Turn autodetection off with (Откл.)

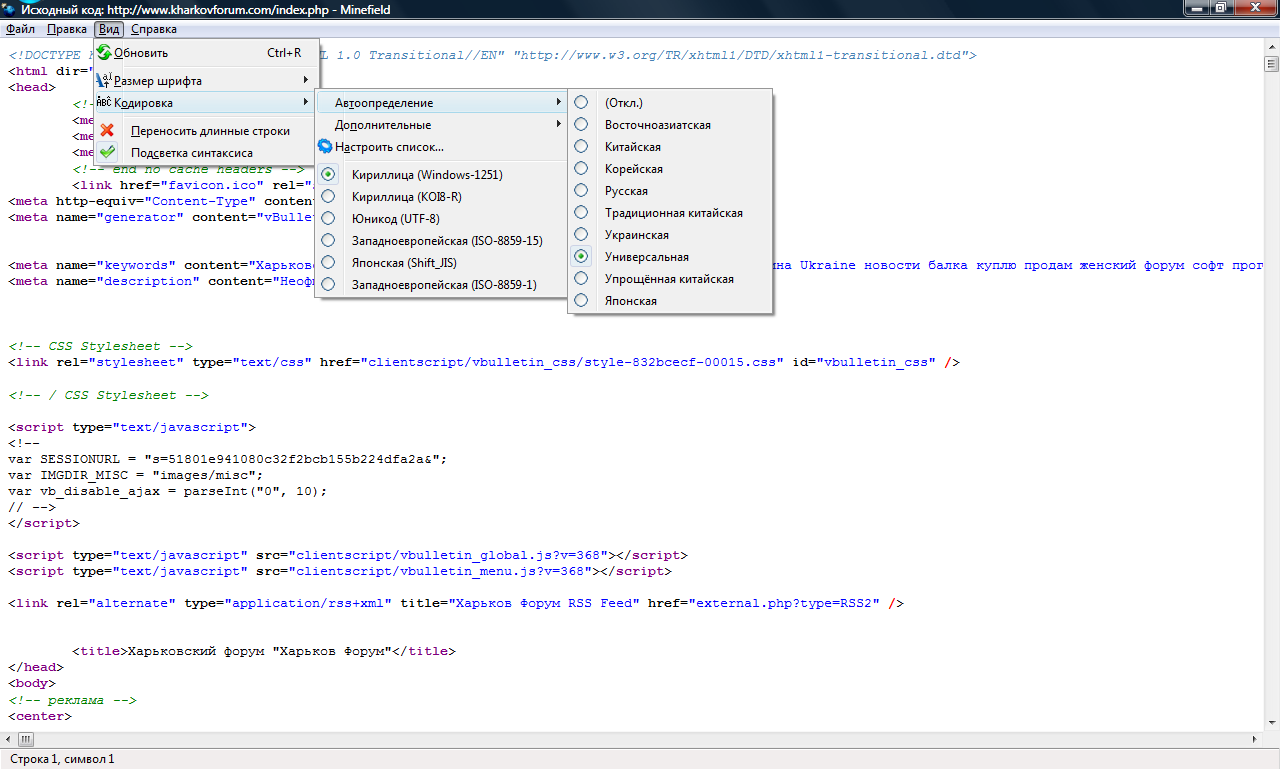click(670, 103)
